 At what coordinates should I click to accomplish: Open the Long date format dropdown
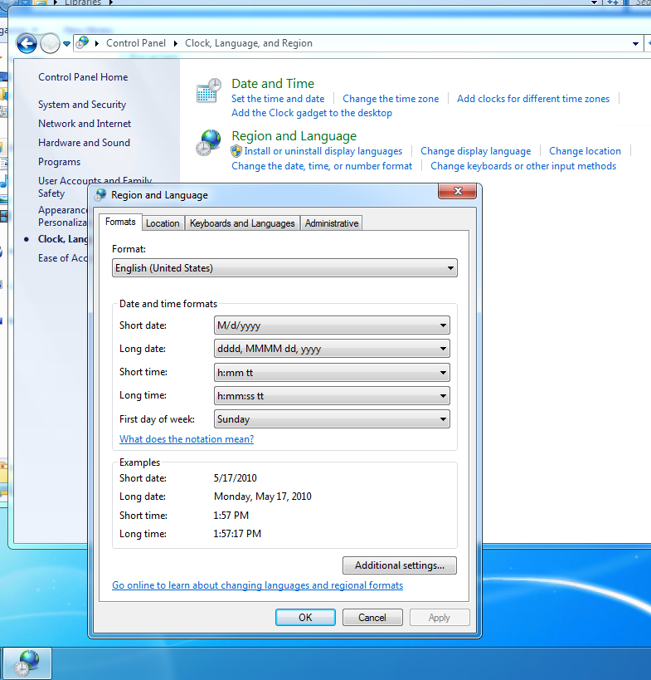click(332, 349)
